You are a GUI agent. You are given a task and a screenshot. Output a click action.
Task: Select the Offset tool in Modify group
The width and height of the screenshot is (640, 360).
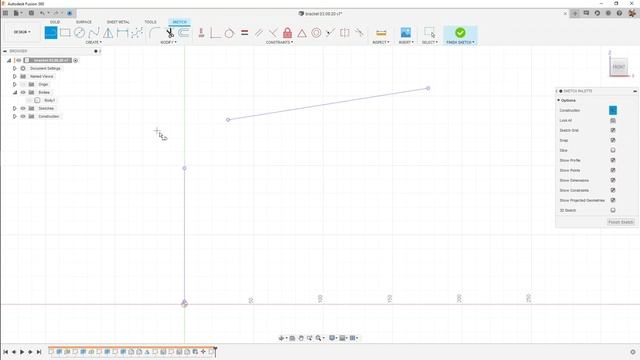184,33
